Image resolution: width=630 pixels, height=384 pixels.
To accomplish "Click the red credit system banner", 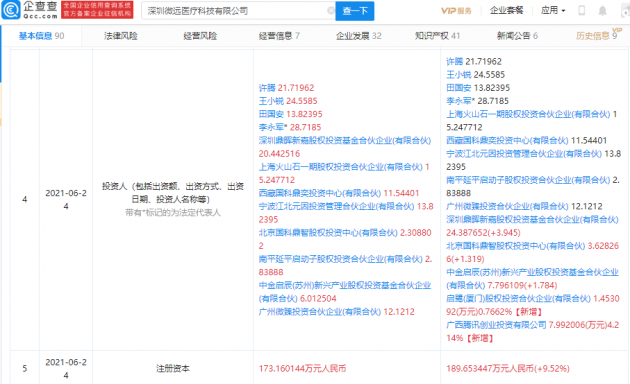I will coord(97,10).
